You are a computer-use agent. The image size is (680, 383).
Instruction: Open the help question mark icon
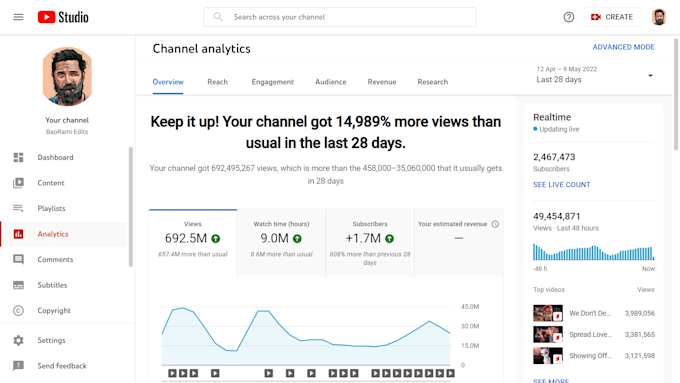tap(569, 17)
